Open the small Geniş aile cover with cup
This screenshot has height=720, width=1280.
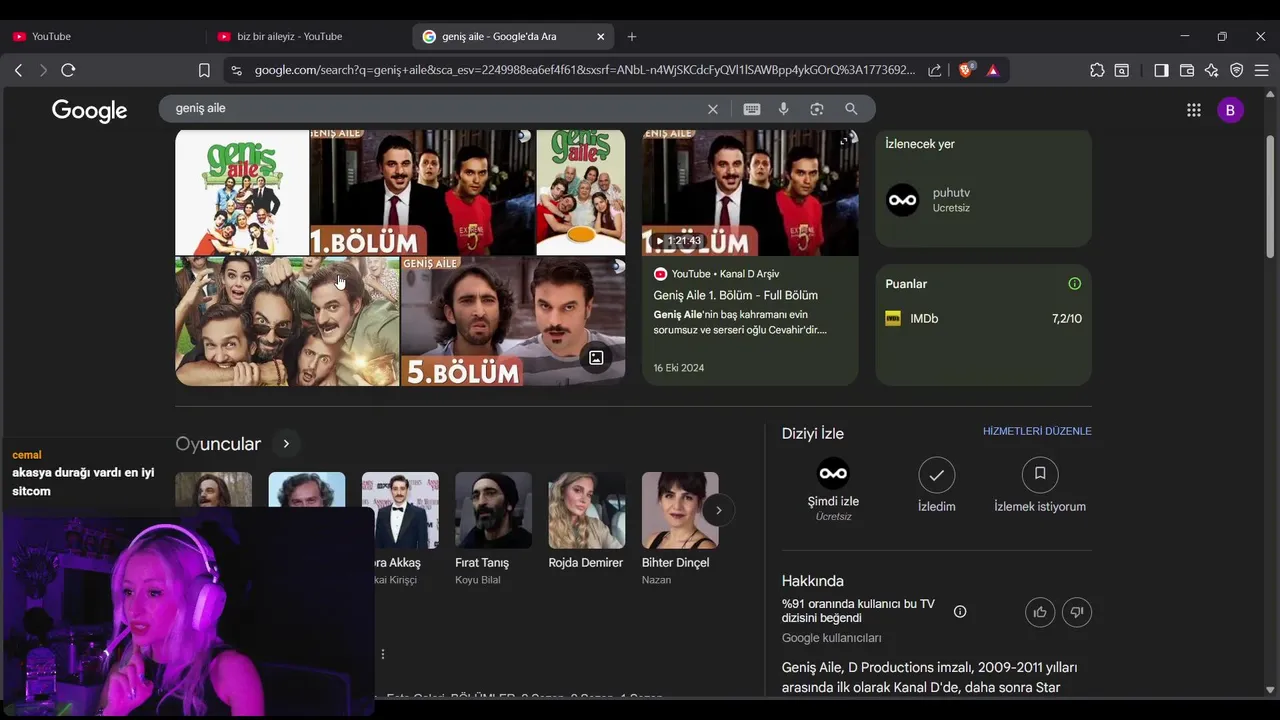pos(581,192)
